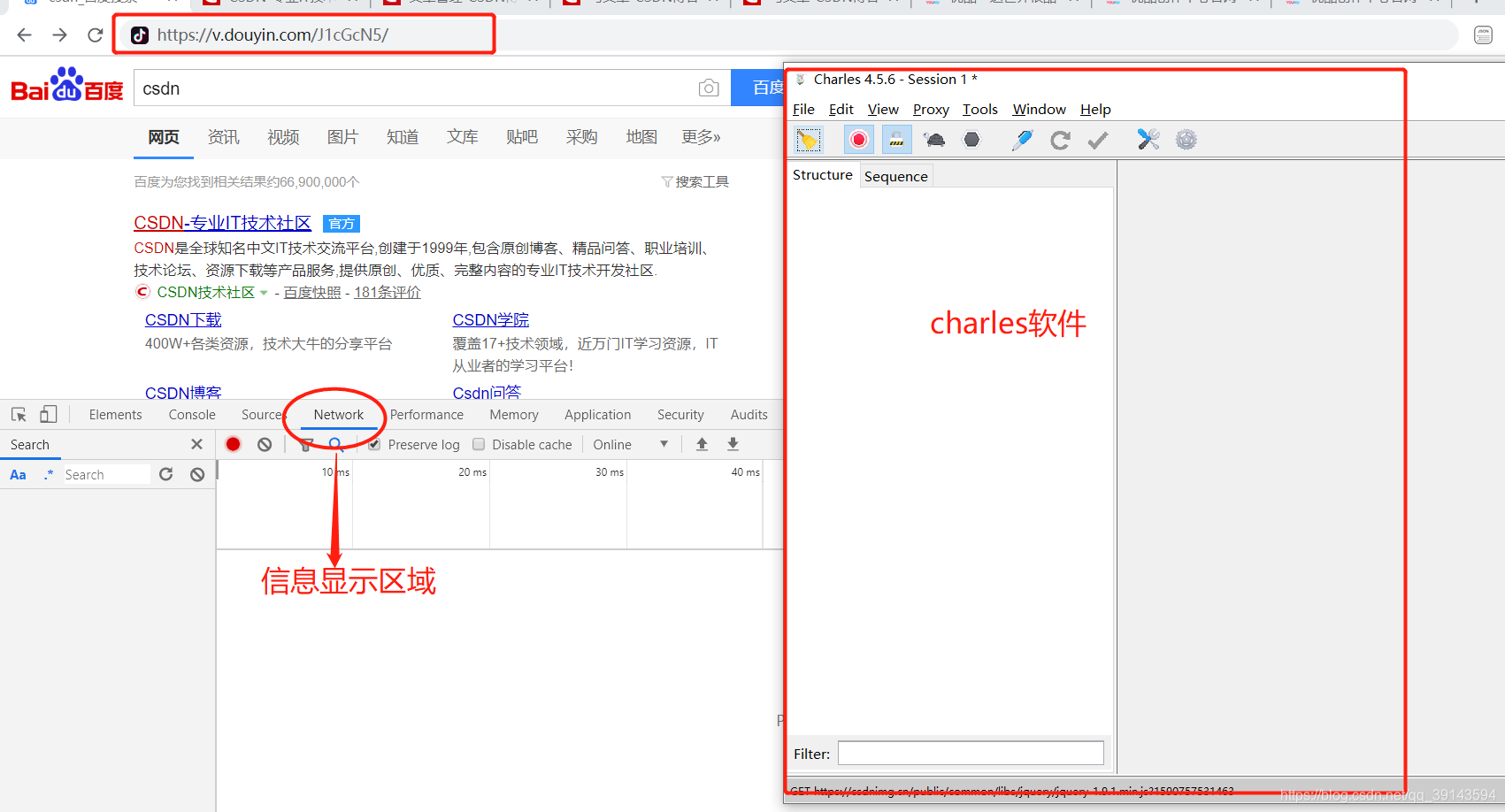Click Baidu camera image search icon

click(708, 88)
